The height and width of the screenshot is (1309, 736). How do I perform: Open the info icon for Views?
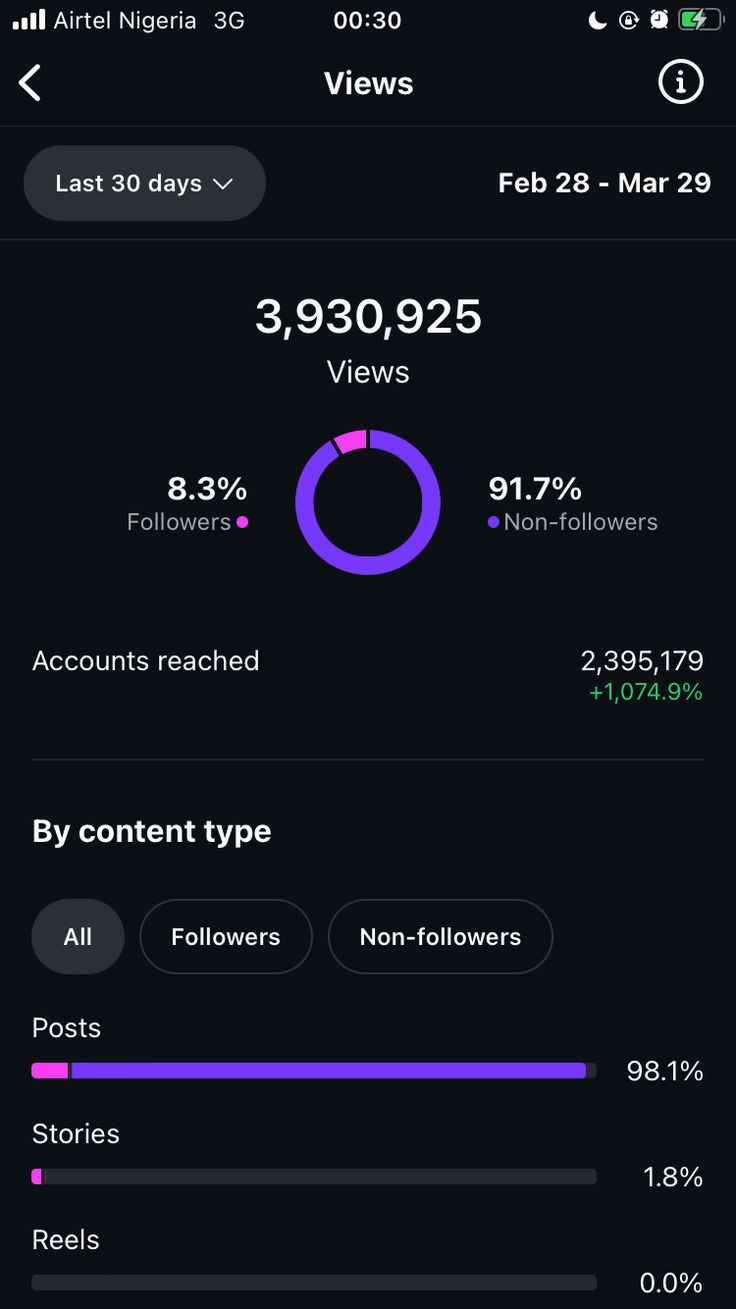coord(680,83)
